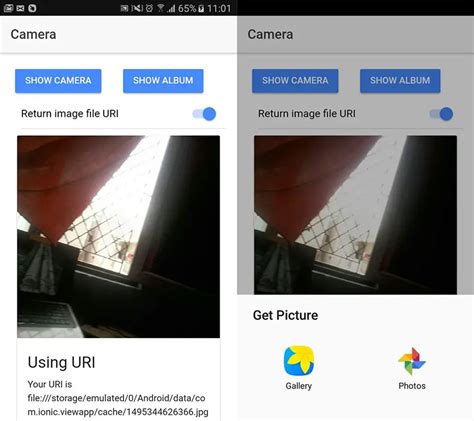Click SHOW CAMERA button on left screen
This screenshot has height=421, width=474.
58,81
